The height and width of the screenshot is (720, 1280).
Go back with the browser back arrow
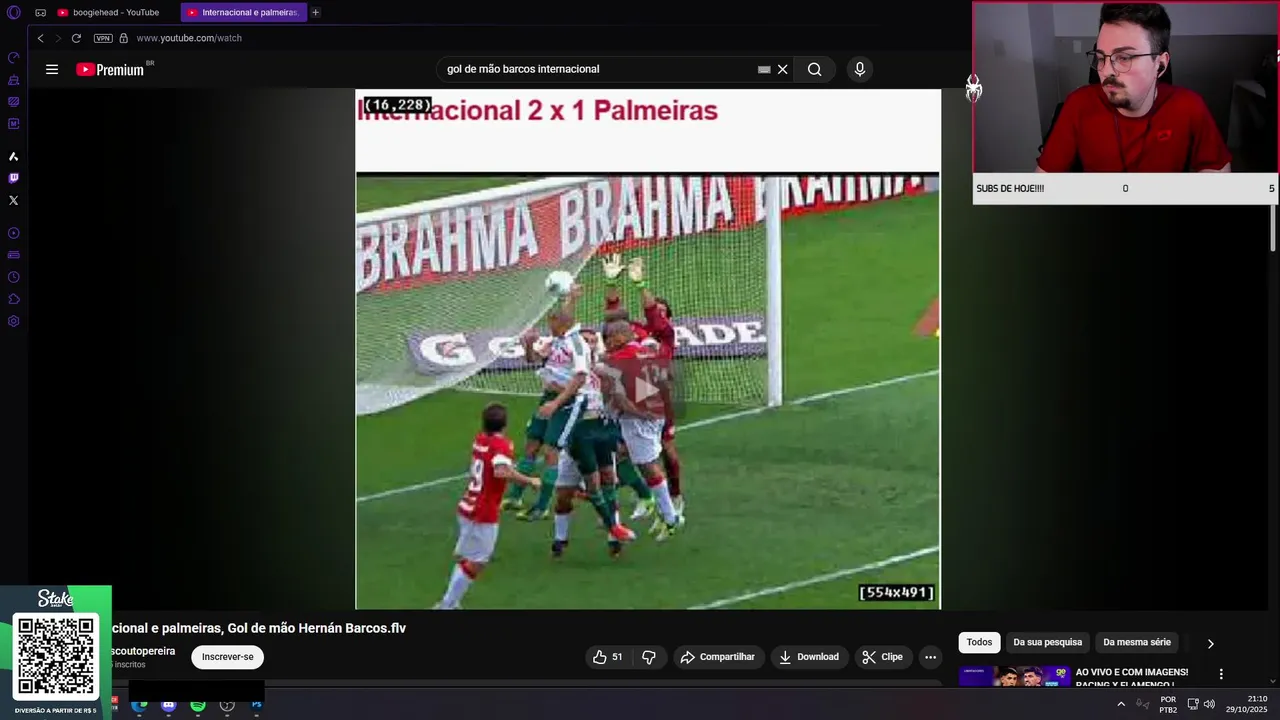[40, 38]
